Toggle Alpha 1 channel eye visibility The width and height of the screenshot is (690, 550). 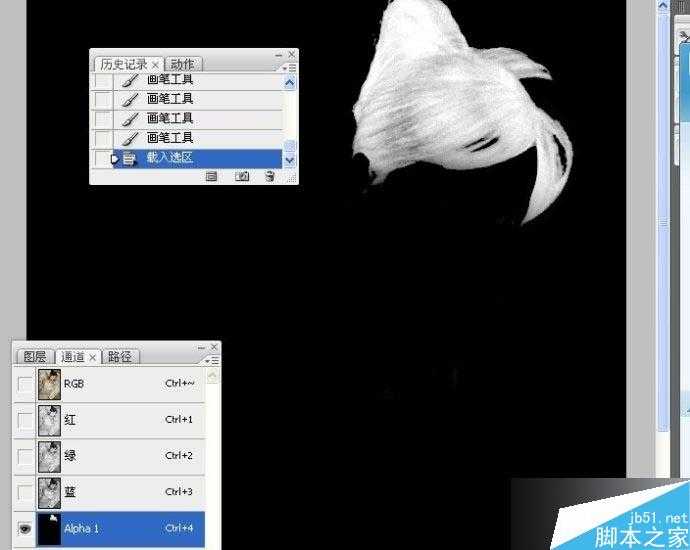[x=25, y=528]
